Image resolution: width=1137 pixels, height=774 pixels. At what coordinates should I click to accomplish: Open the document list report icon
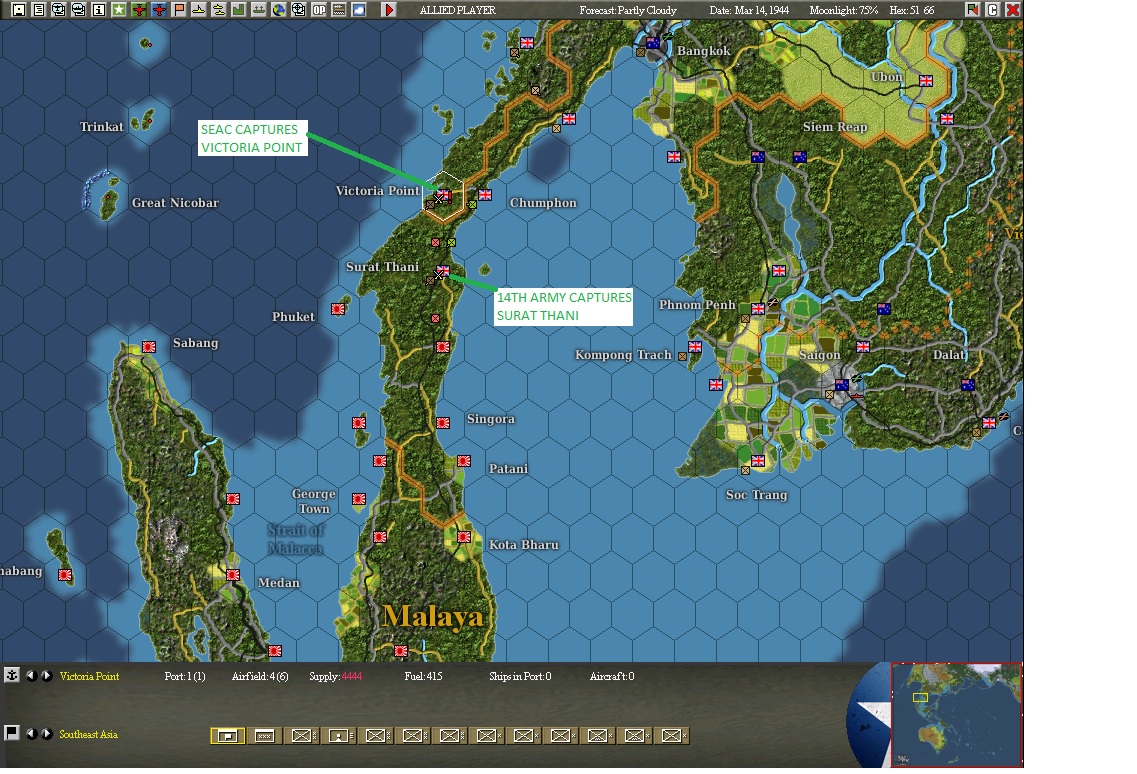39,10
